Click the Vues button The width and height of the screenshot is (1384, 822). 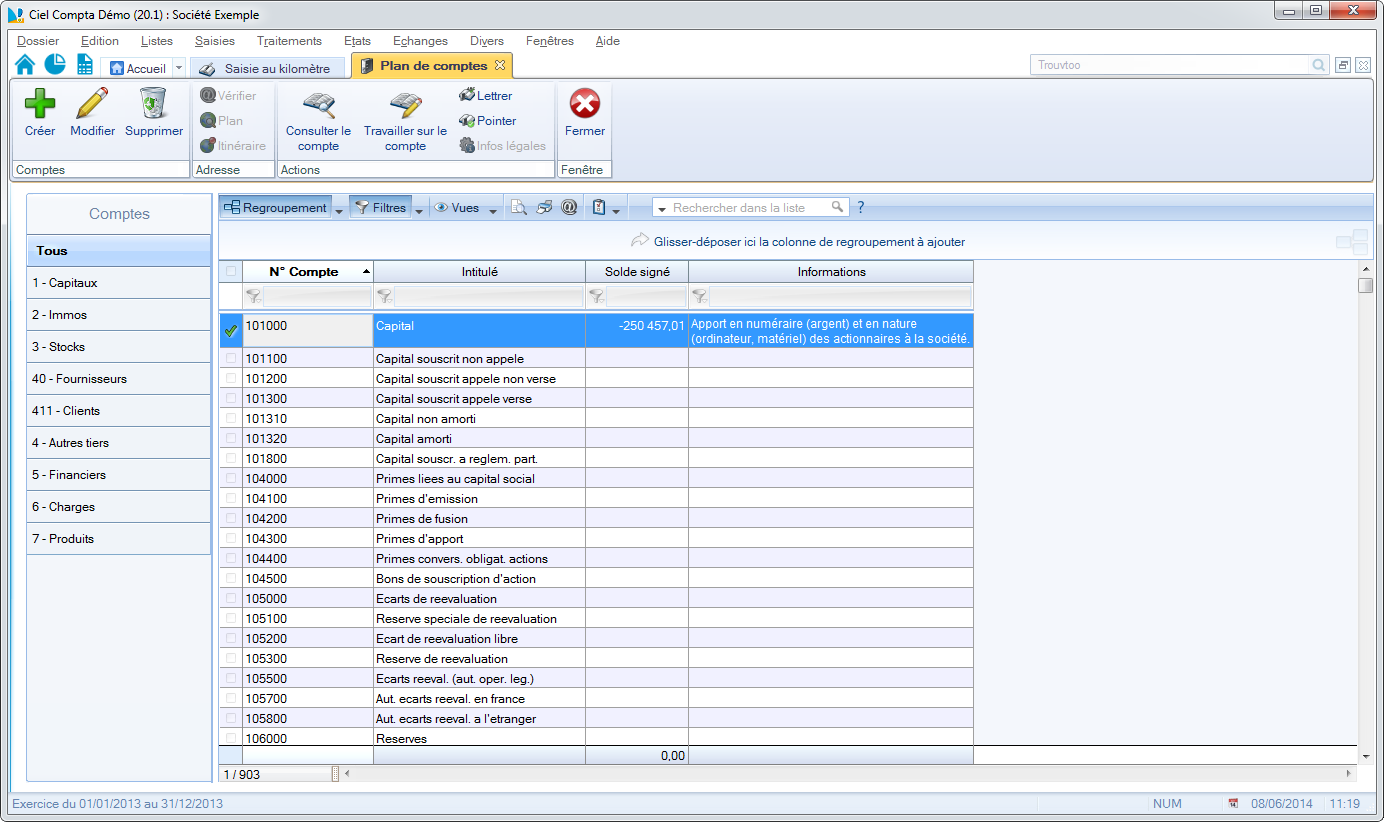click(457, 208)
